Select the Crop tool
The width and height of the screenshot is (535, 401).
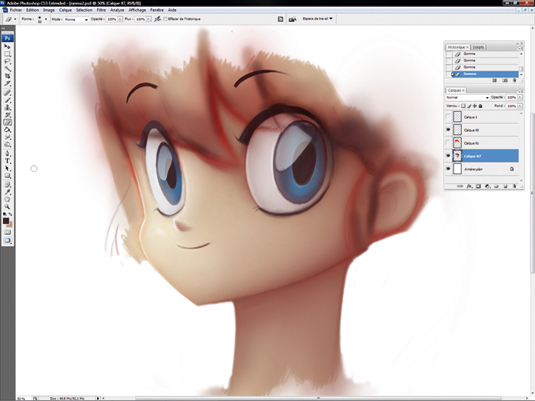click(x=7, y=76)
